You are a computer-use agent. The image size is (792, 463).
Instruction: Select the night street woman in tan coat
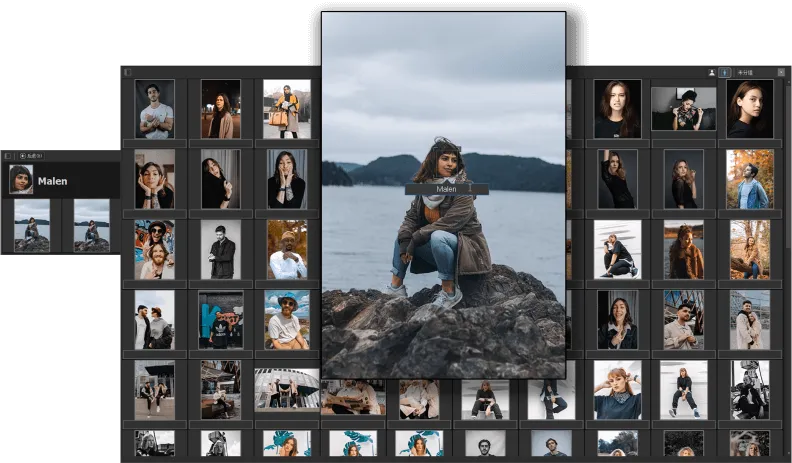pyautogui.click(x=221, y=109)
